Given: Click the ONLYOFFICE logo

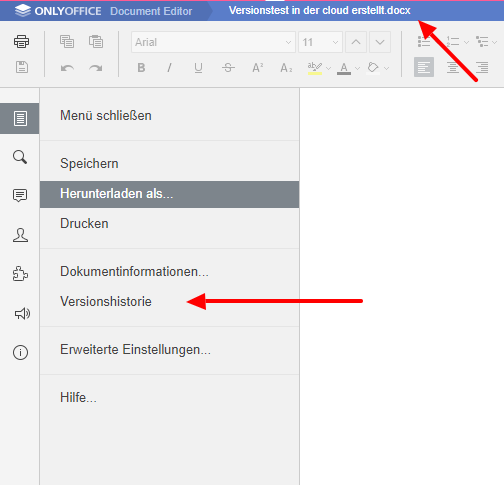Looking at the screenshot, I should [x=58, y=11].
